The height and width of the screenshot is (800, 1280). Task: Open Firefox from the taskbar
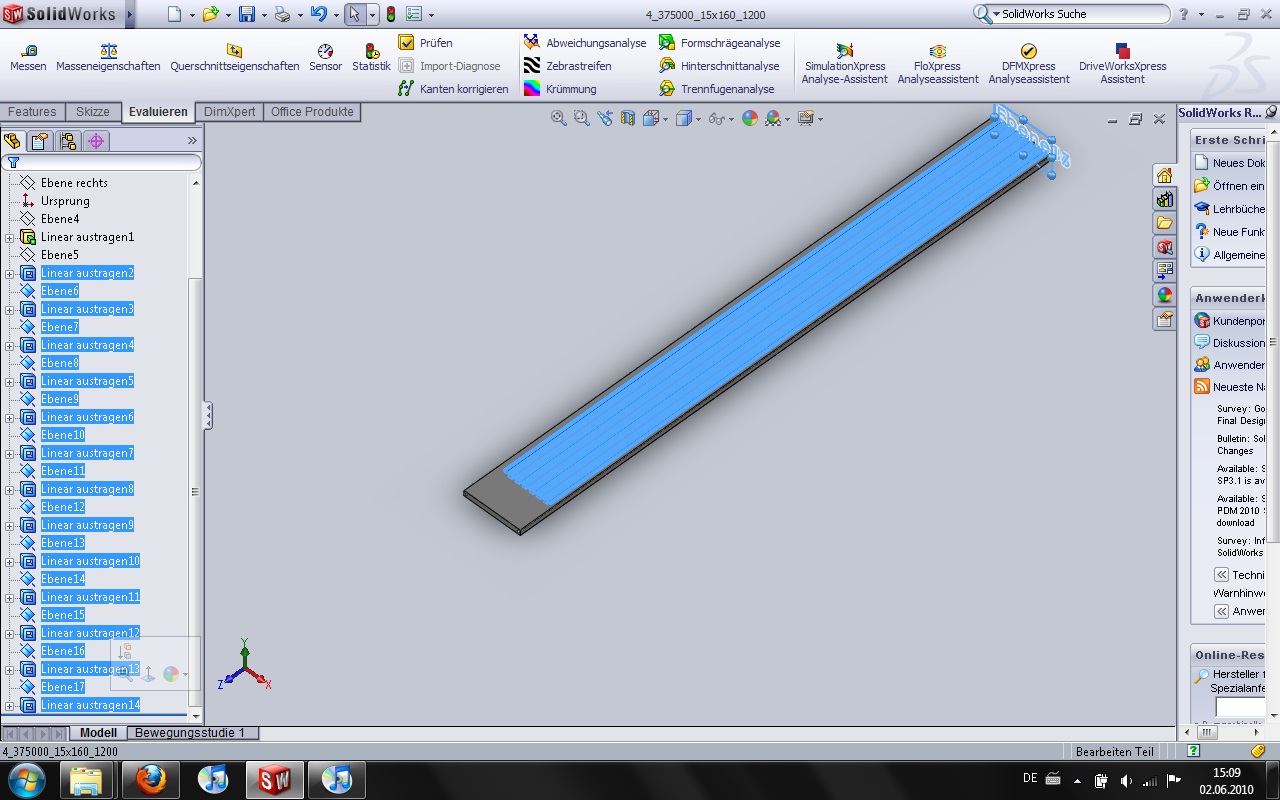151,779
